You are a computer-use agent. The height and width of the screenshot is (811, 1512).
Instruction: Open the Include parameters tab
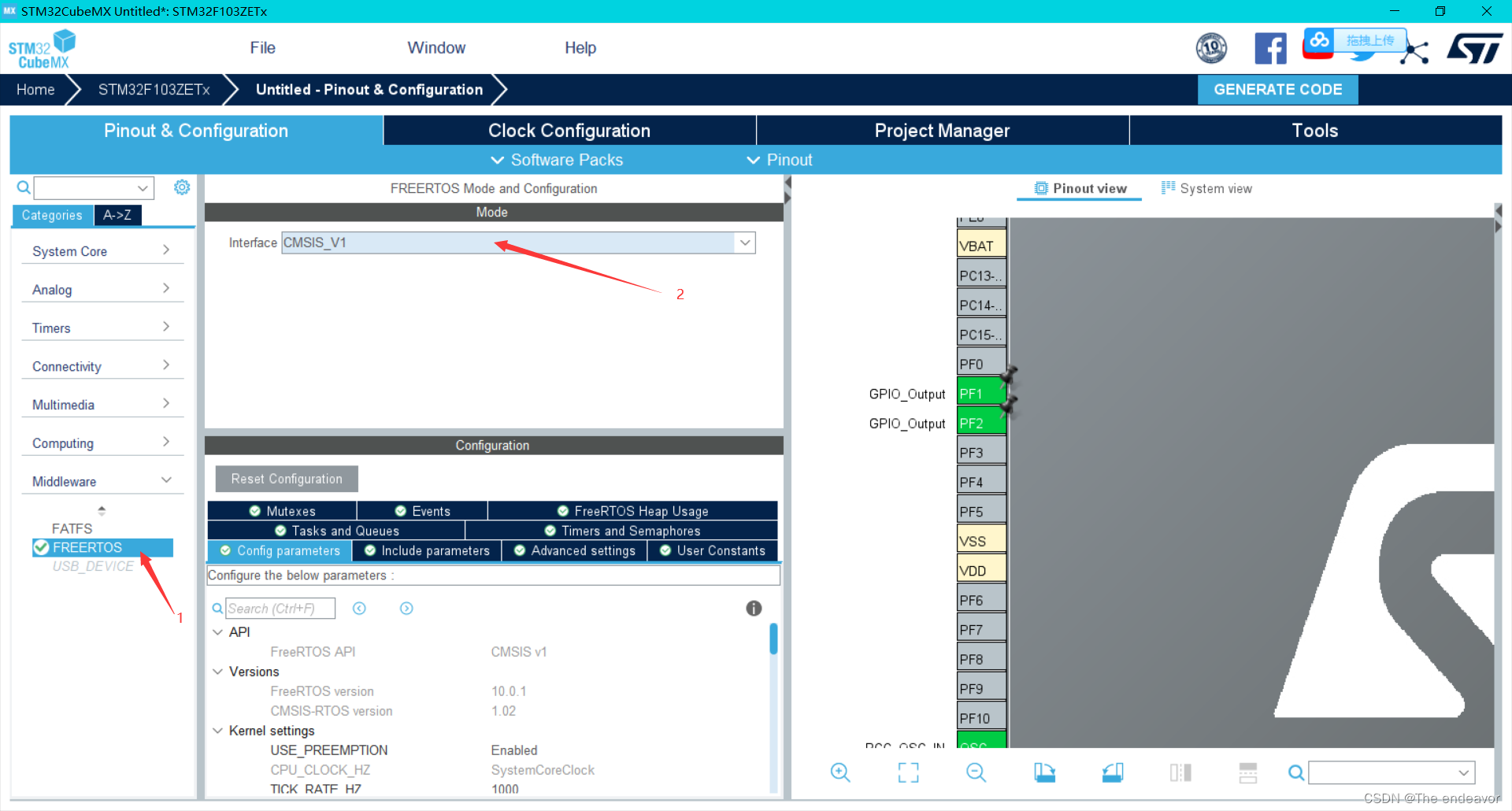click(x=427, y=550)
